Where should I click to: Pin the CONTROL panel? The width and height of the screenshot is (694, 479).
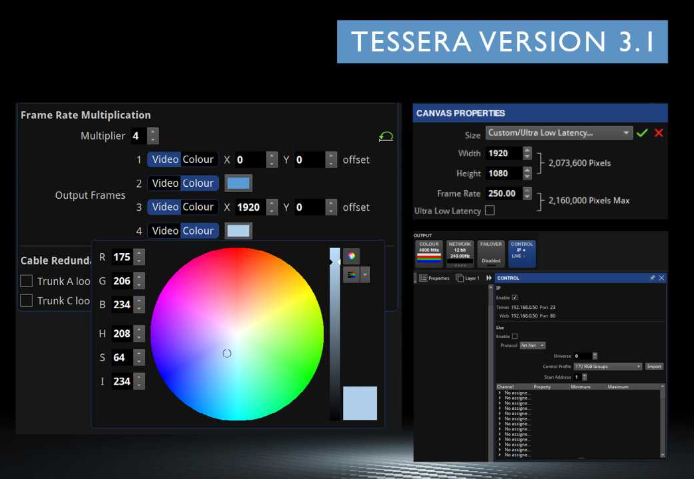(652, 277)
